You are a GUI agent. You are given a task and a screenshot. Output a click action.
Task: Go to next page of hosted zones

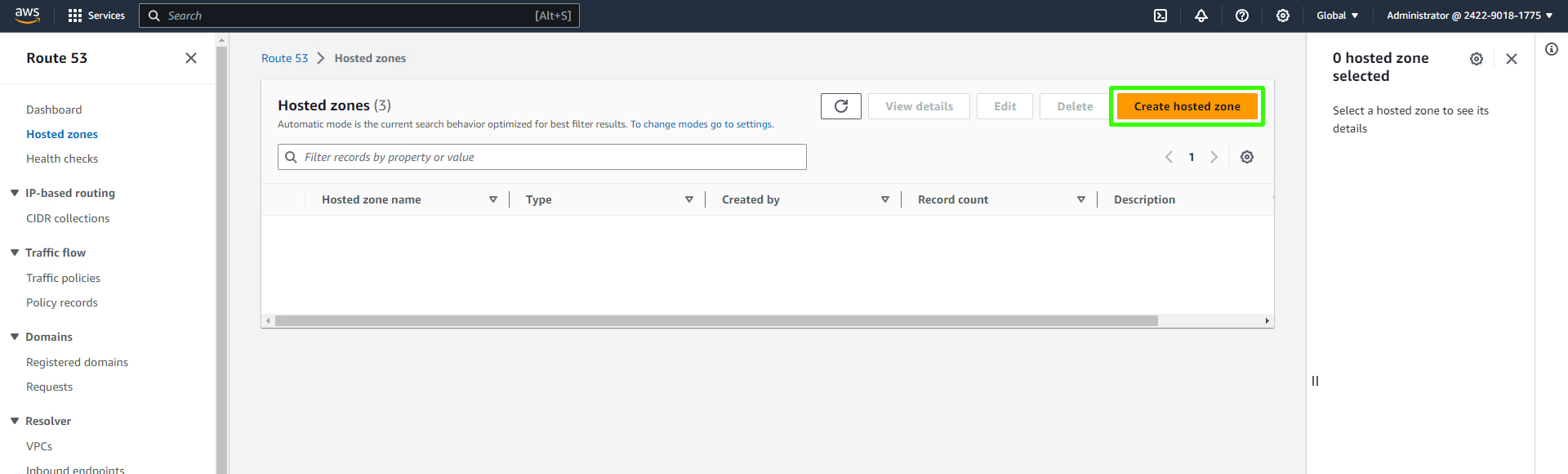tap(1214, 157)
